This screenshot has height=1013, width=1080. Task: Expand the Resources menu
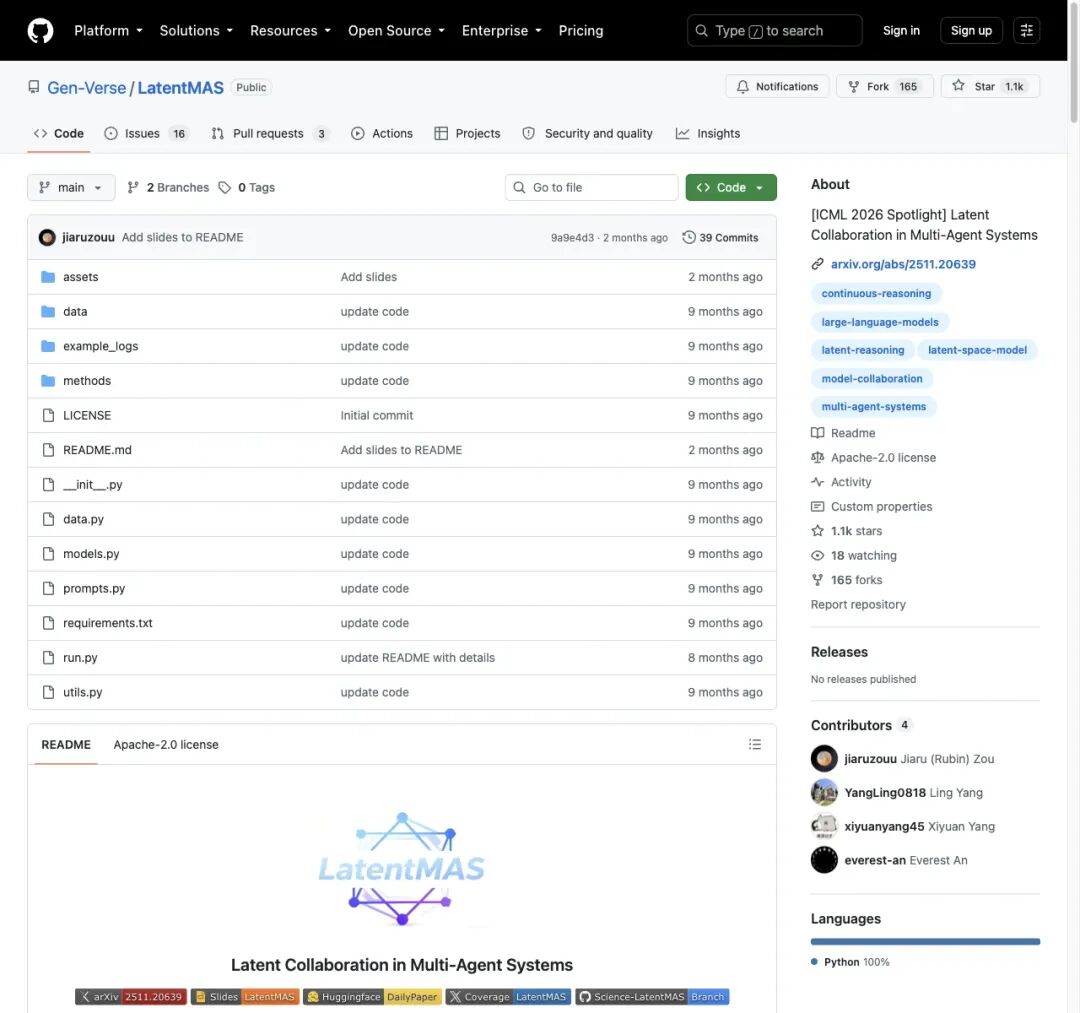pos(290,30)
